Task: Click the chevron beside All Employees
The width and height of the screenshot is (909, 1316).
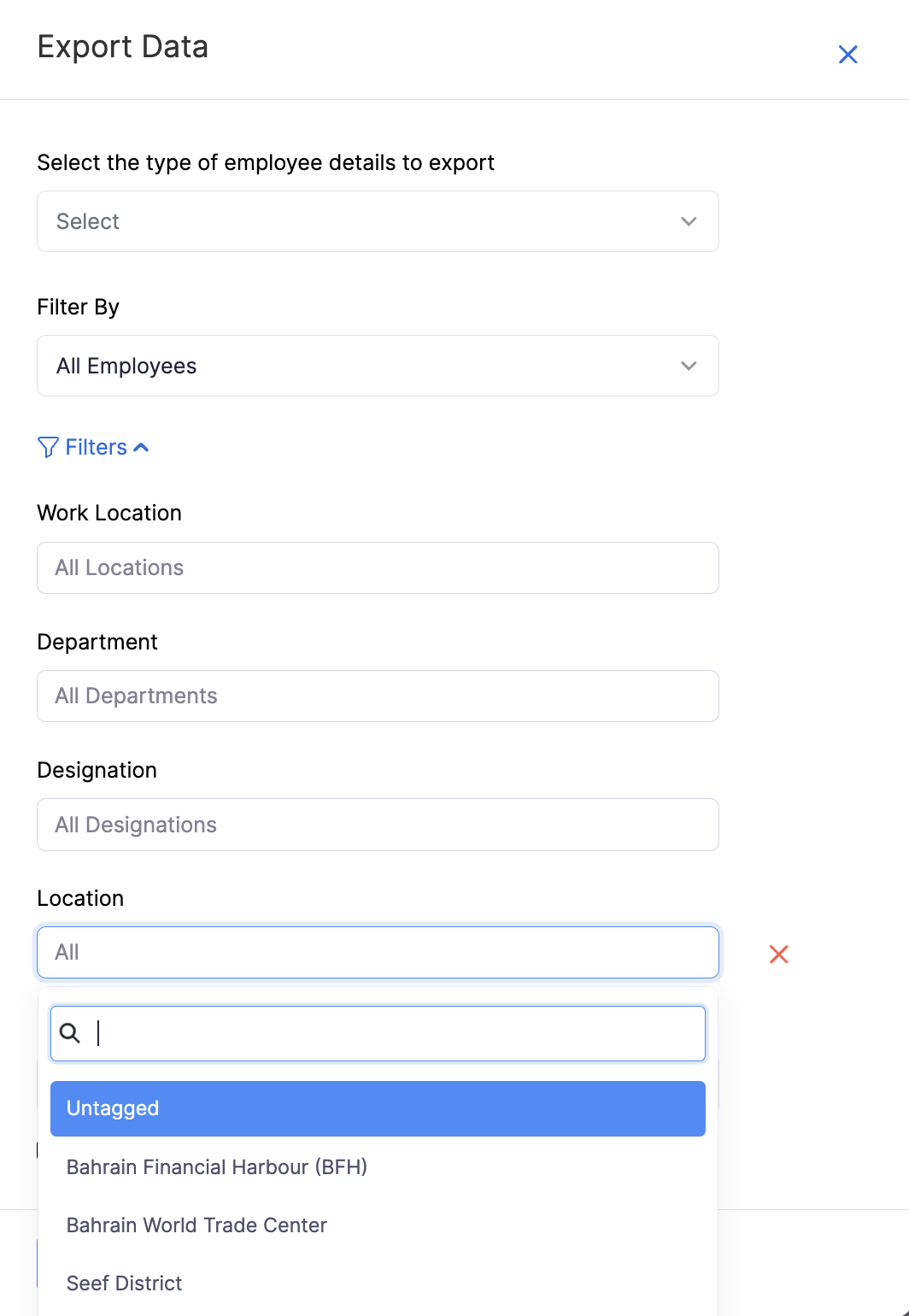Action: coord(689,366)
